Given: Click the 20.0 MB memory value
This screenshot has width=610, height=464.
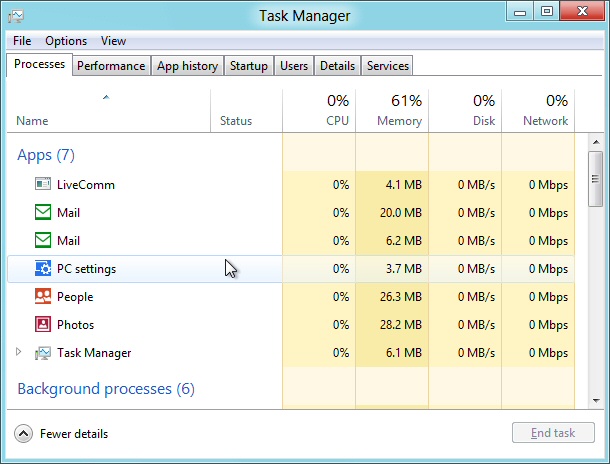Looking at the screenshot, I should point(401,213).
